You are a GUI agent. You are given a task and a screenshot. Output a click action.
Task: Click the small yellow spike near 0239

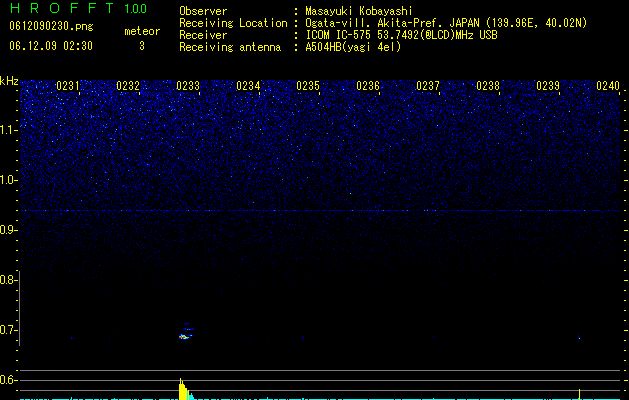(x=579, y=394)
